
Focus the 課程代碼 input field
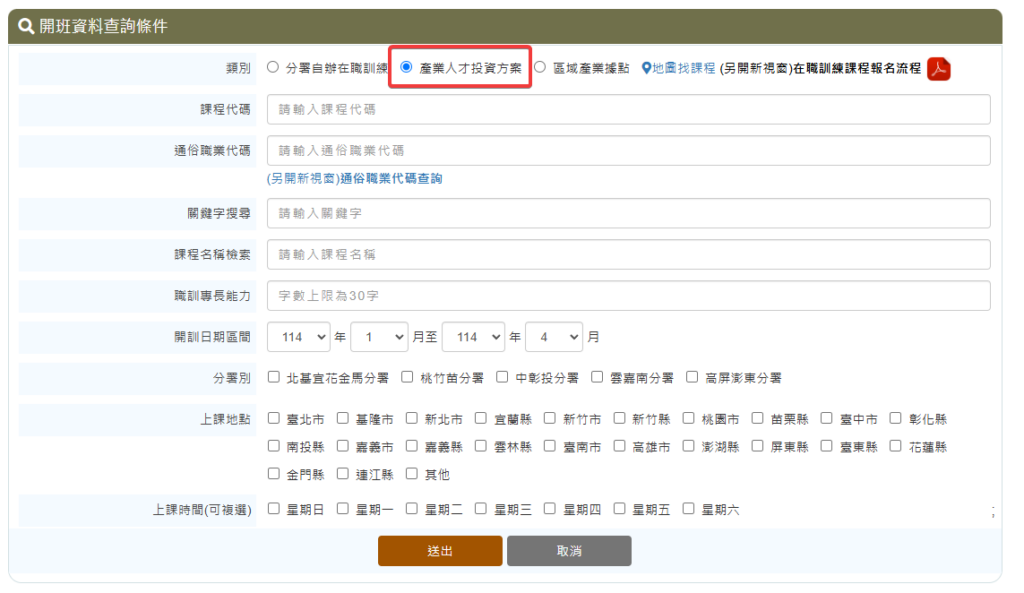(628, 109)
